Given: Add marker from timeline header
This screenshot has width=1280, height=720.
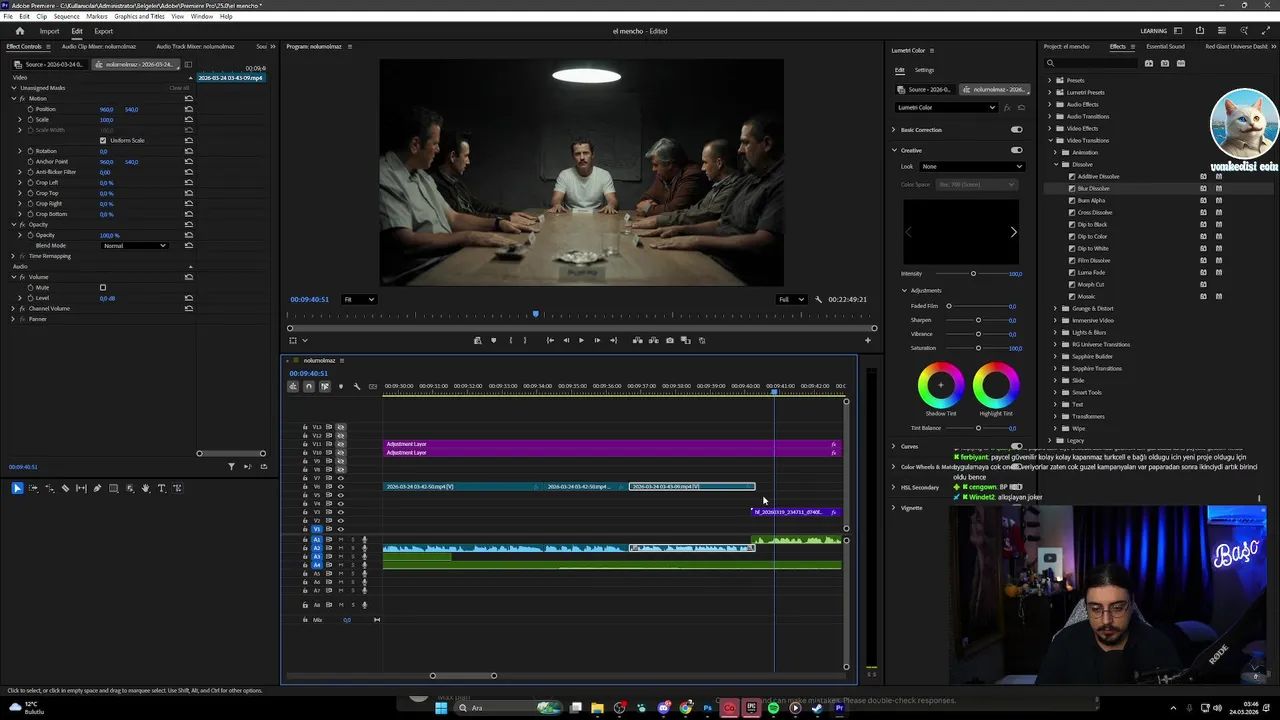Looking at the screenshot, I should click(340, 386).
